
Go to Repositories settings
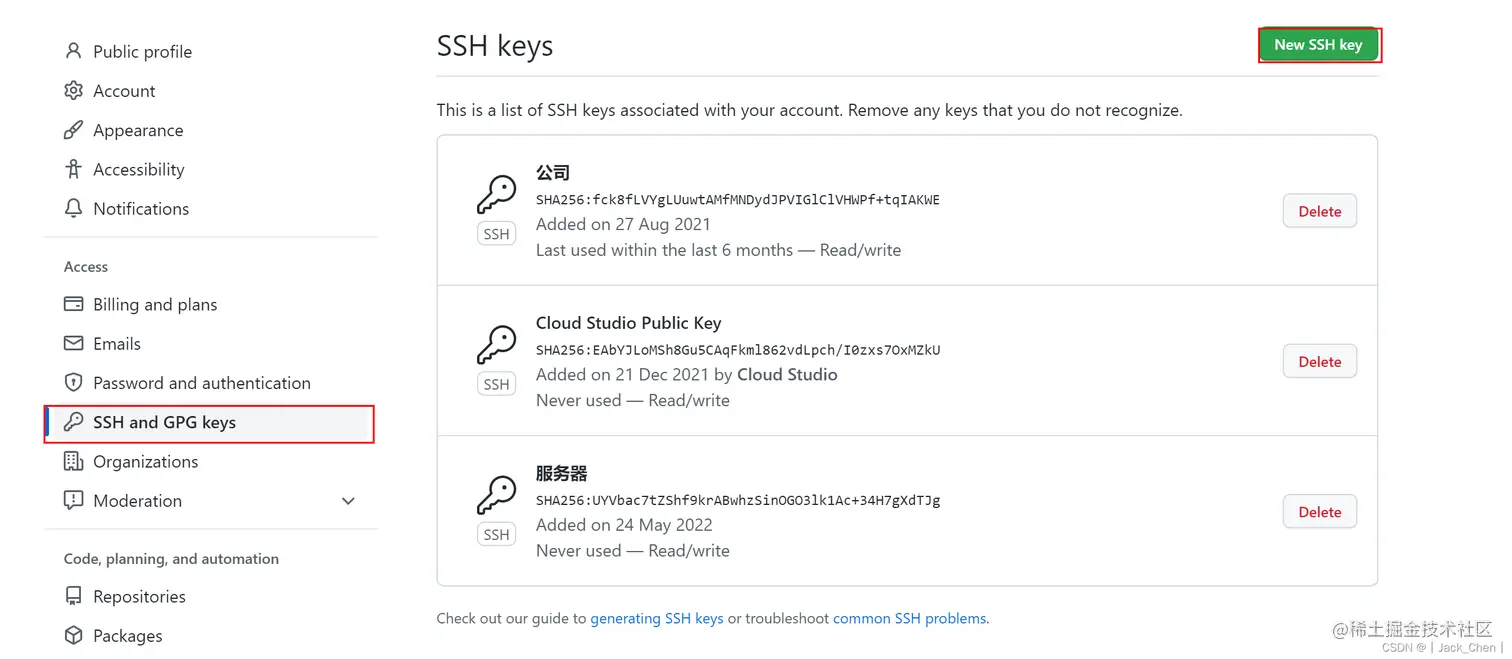(139, 596)
